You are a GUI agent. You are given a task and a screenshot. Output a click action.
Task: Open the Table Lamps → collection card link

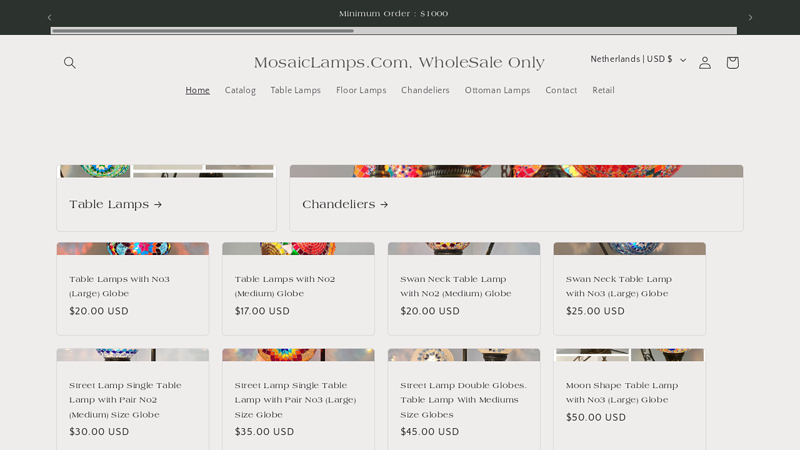[115, 204]
